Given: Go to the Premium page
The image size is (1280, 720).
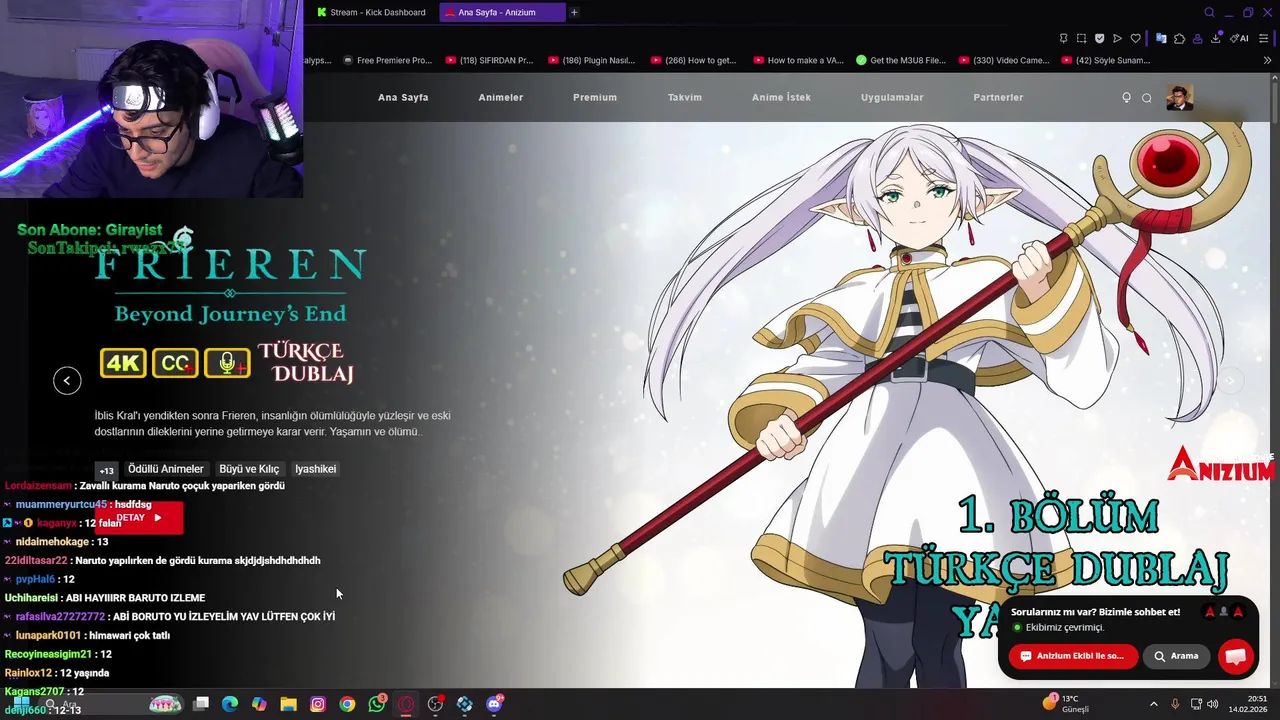Looking at the screenshot, I should pos(595,97).
